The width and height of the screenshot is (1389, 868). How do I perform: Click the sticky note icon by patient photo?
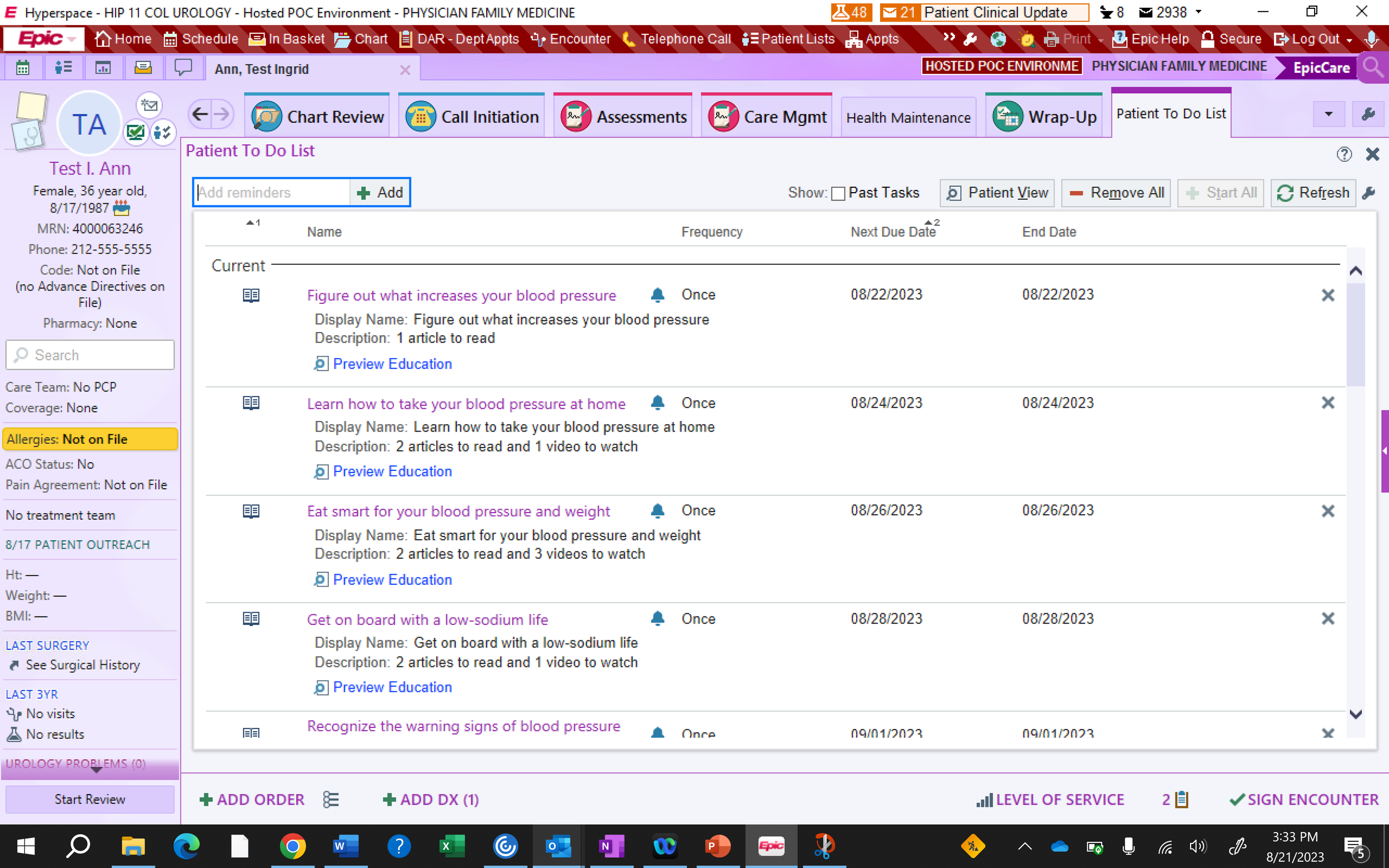32,107
